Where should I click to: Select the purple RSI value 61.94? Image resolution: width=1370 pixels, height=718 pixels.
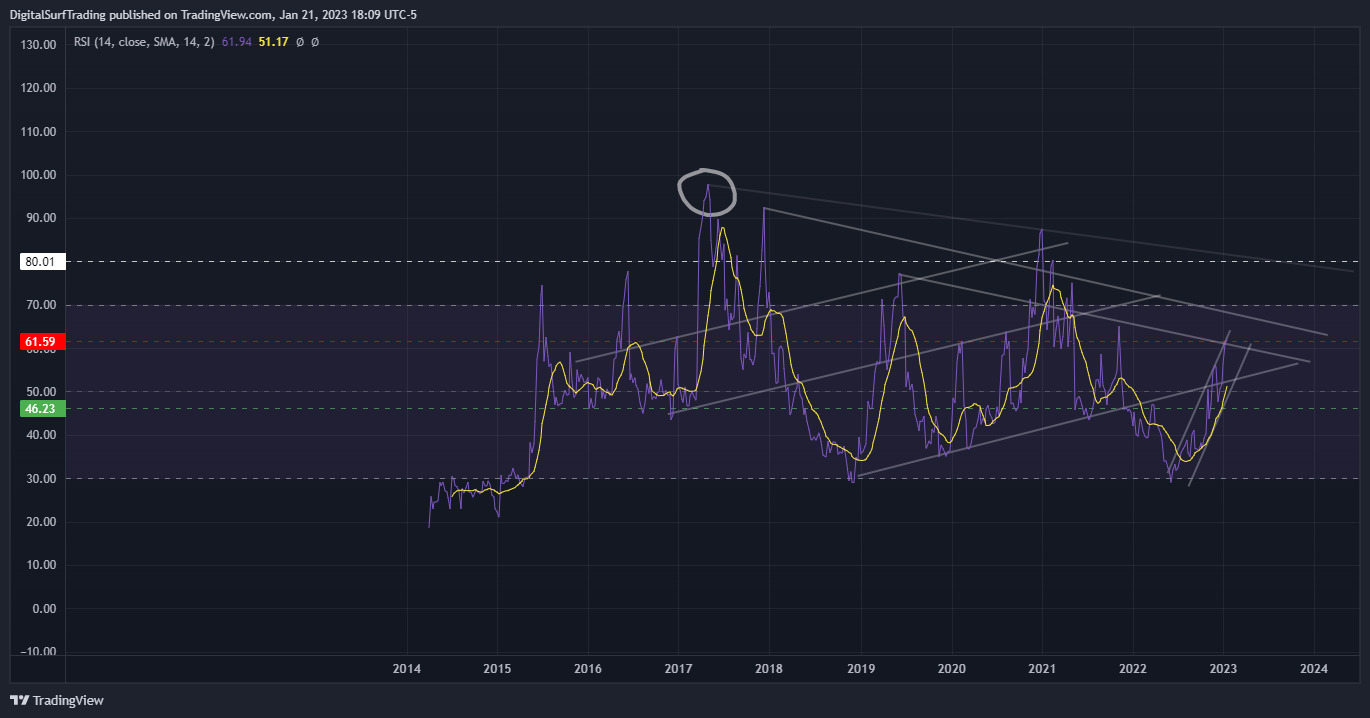point(237,42)
